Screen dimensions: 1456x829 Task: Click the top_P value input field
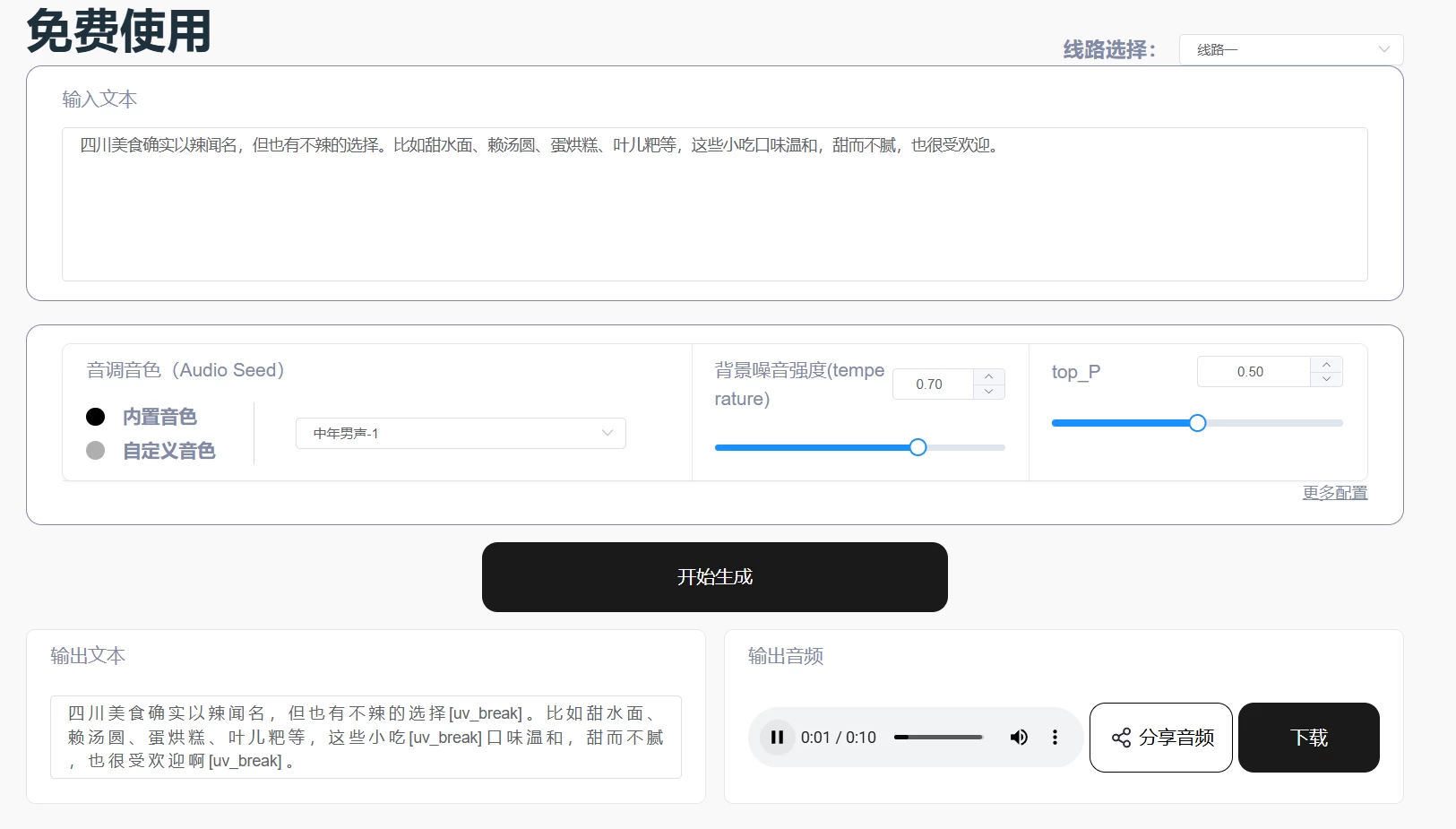(x=1253, y=372)
